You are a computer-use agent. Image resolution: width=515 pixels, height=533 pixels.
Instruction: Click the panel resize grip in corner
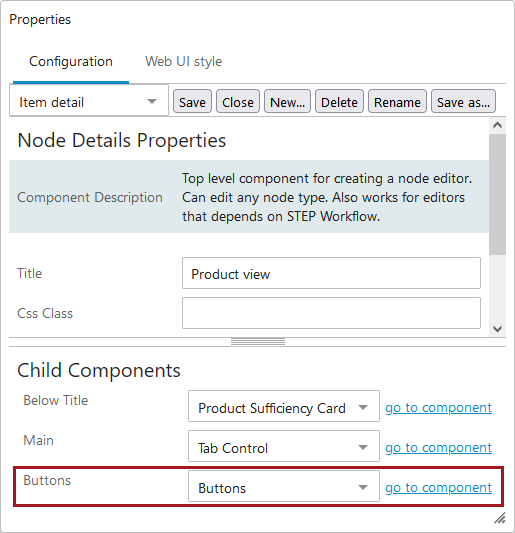(x=499, y=517)
